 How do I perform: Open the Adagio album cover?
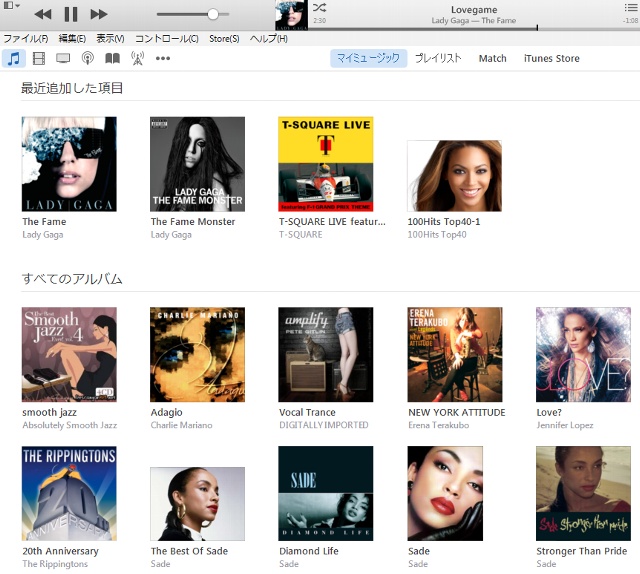pyautogui.click(x=198, y=355)
